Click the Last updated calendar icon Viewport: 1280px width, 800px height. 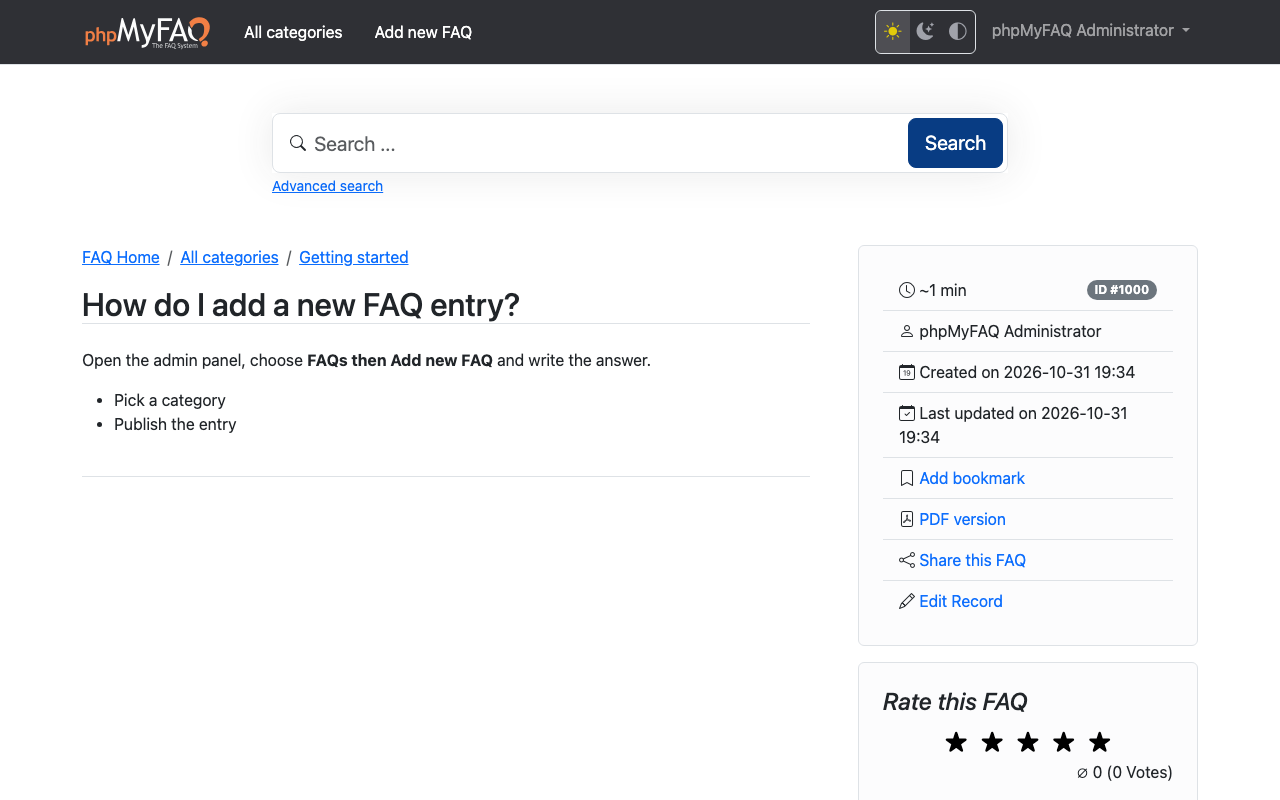(x=907, y=413)
